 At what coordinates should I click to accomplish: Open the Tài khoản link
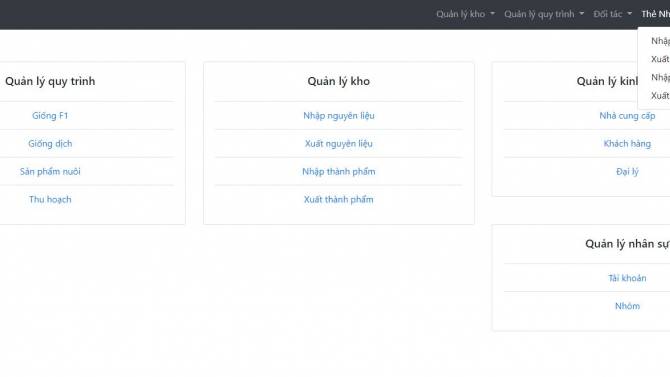click(627, 278)
